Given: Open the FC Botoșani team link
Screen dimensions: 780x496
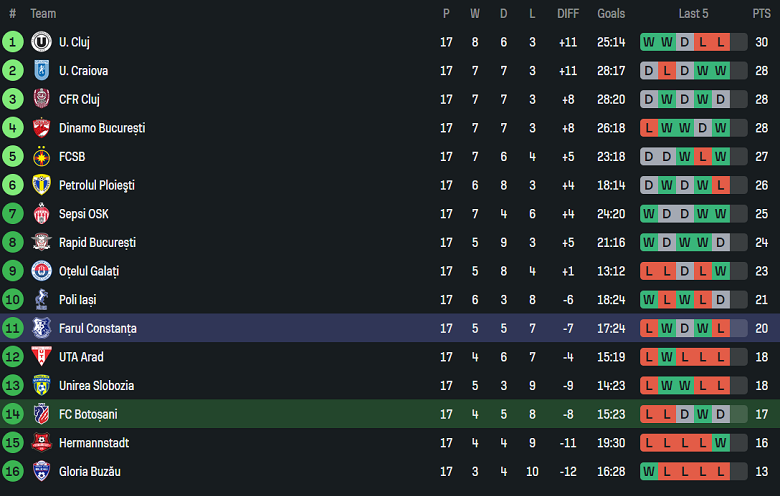Looking at the screenshot, I should pyautogui.click(x=88, y=414).
